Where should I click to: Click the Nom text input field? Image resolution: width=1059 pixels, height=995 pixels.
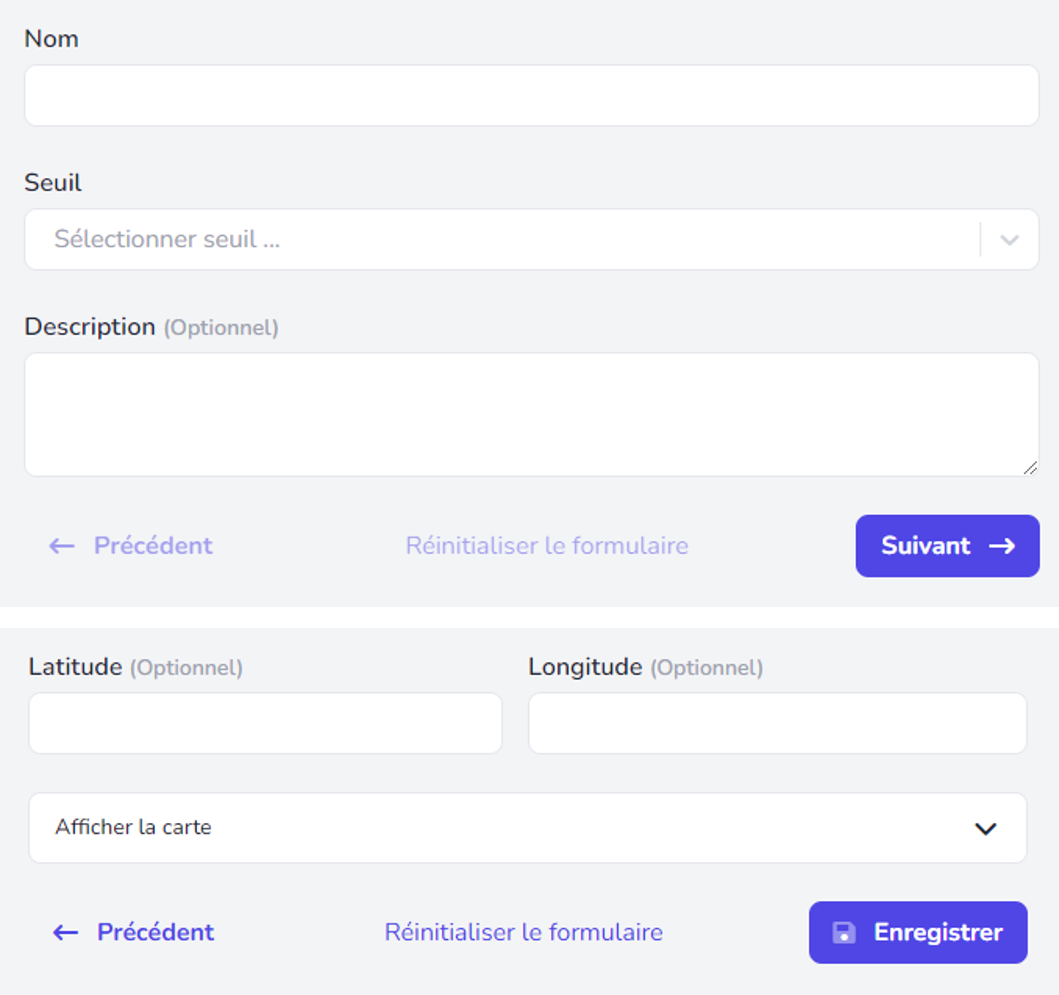532,95
